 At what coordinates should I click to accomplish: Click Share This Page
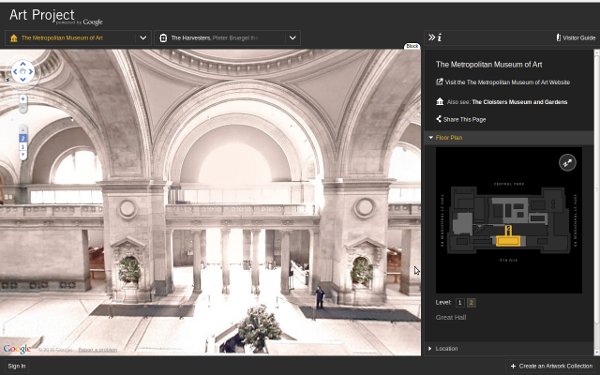[x=465, y=119]
